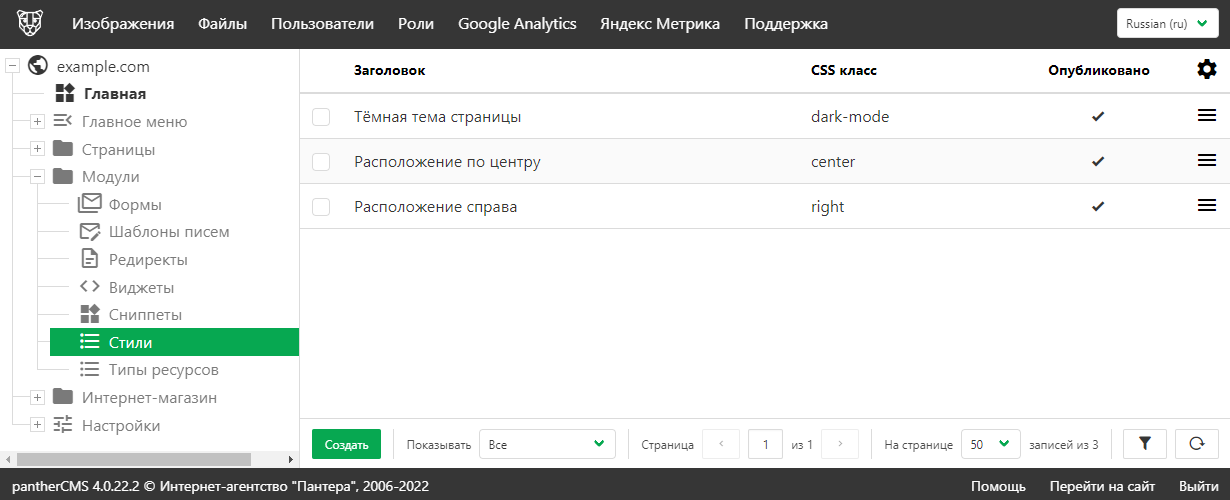Click the filter funnel icon

(1145, 444)
